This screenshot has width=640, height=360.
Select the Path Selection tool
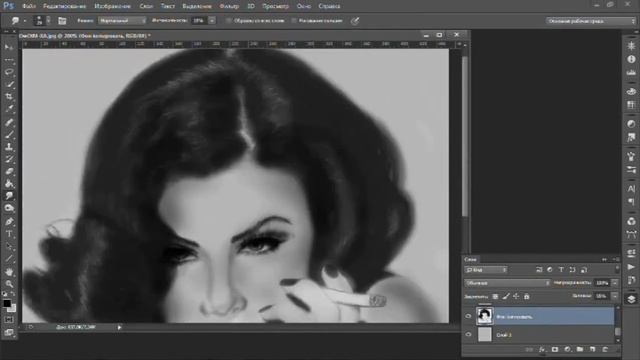tap(9, 247)
